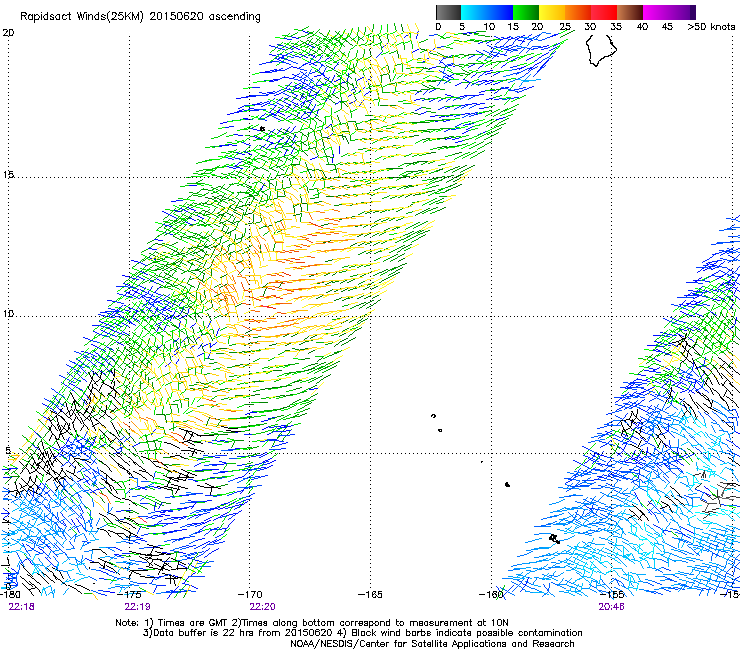The image size is (740, 650).
Task: Click the '30' label under the color legend
Action: point(590,26)
